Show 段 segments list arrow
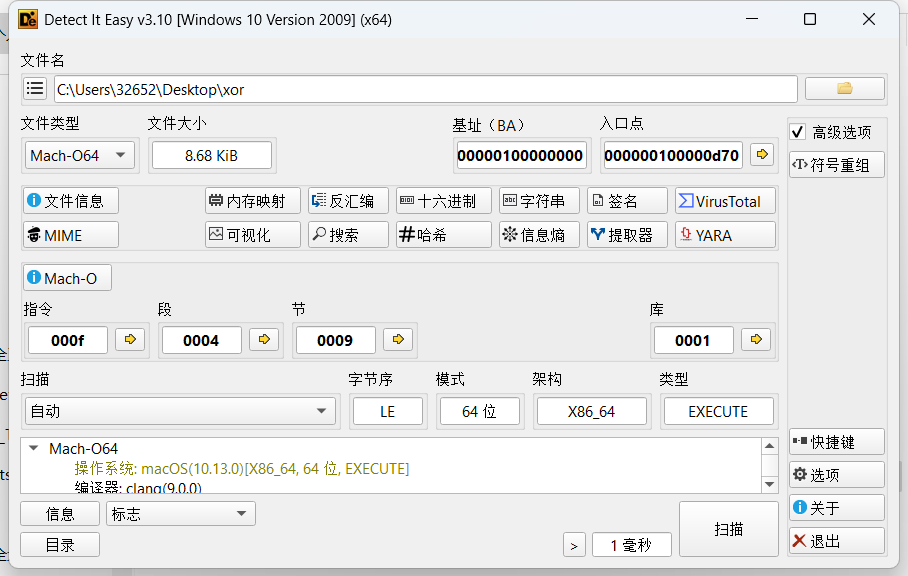The height and width of the screenshot is (576, 908). click(x=264, y=339)
